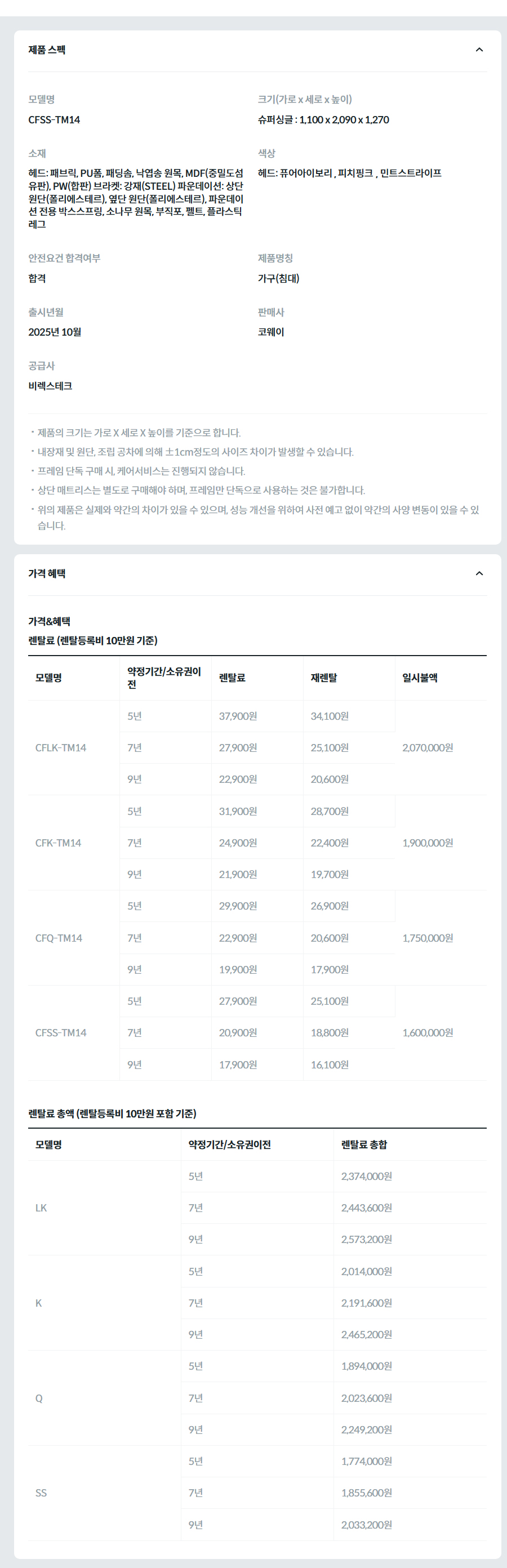The width and height of the screenshot is (507, 1568).
Task: Click the lump sum '1,600,000원'
Action: (428, 1033)
